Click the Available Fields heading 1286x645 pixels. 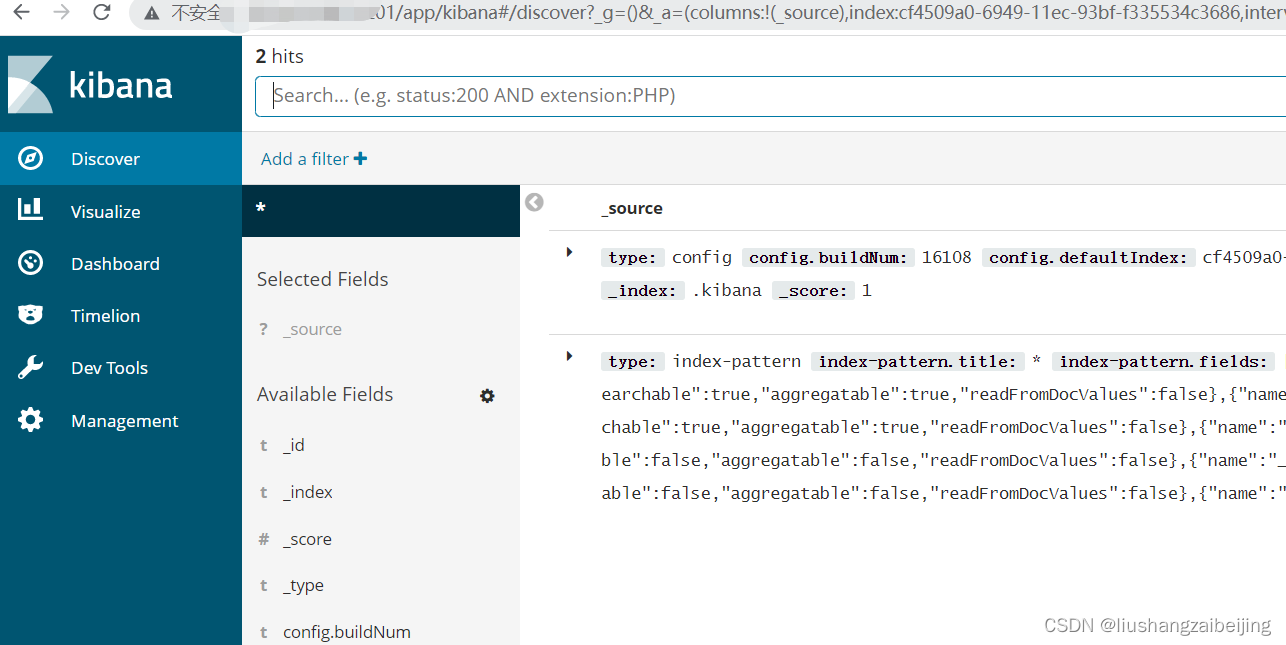(x=325, y=394)
